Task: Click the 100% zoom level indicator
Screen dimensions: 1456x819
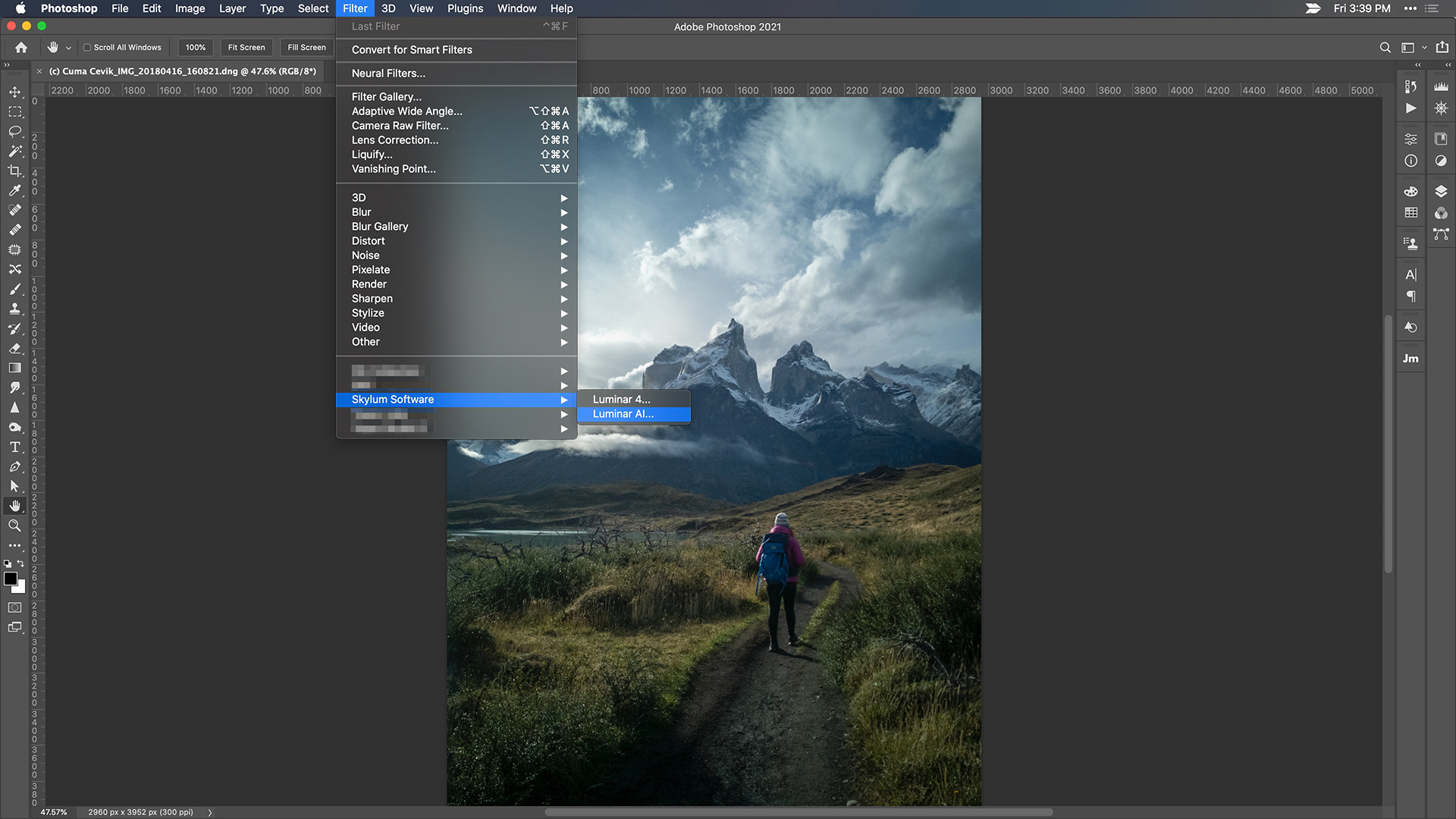Action: click(x=194, y=47)
